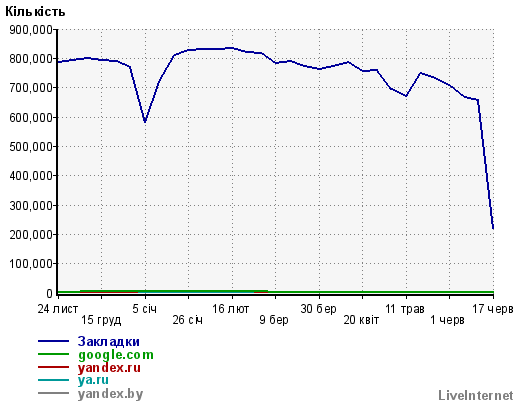Click the gray yandex.by legend line swatch
520x405 pixels.
click(53, 393)
